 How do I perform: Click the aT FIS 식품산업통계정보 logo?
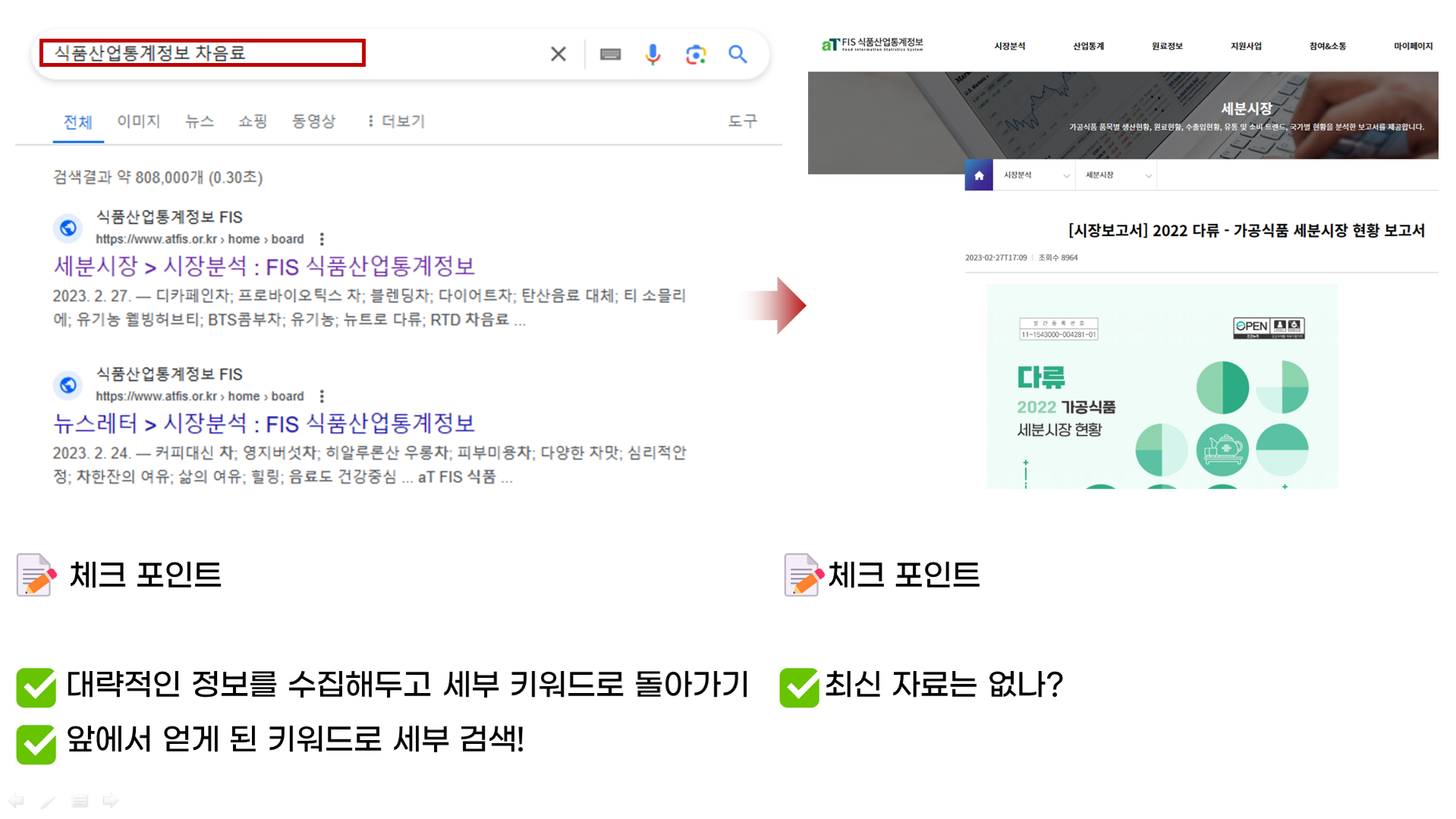tap(871, 45)
